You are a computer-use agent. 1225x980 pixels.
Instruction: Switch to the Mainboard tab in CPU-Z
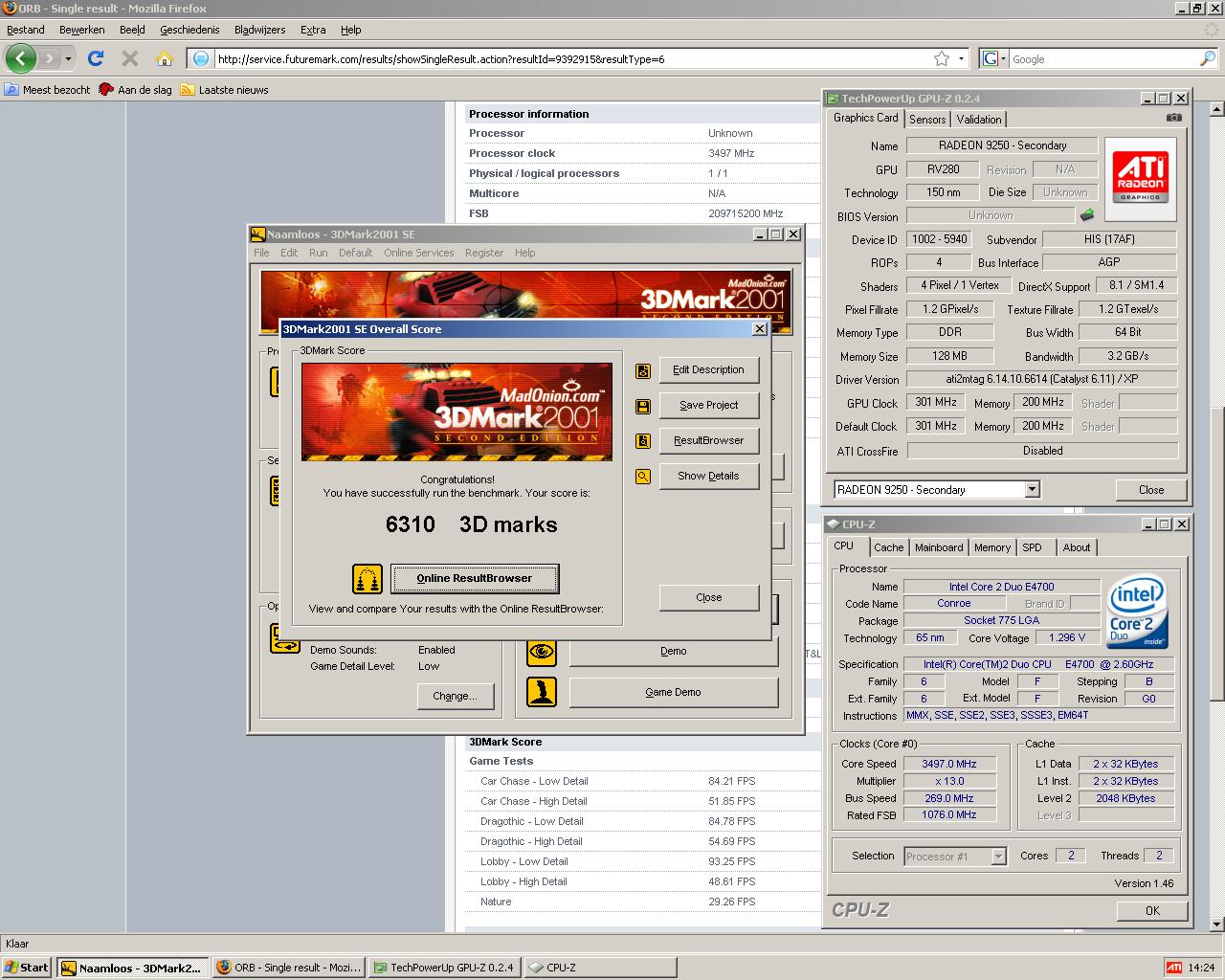click(x=939, y=547)
